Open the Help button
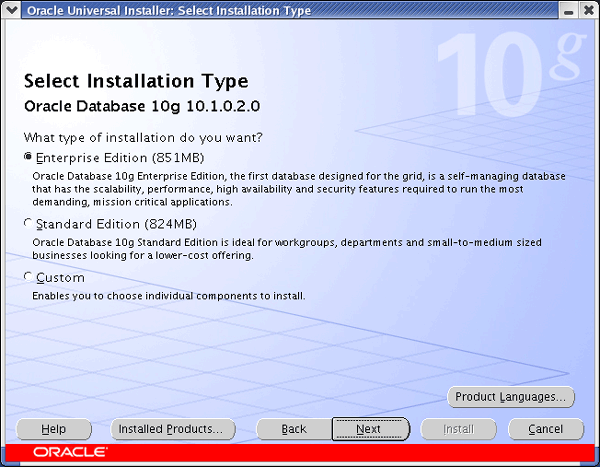This screenshot has height=467, width=600. [54, 429]
